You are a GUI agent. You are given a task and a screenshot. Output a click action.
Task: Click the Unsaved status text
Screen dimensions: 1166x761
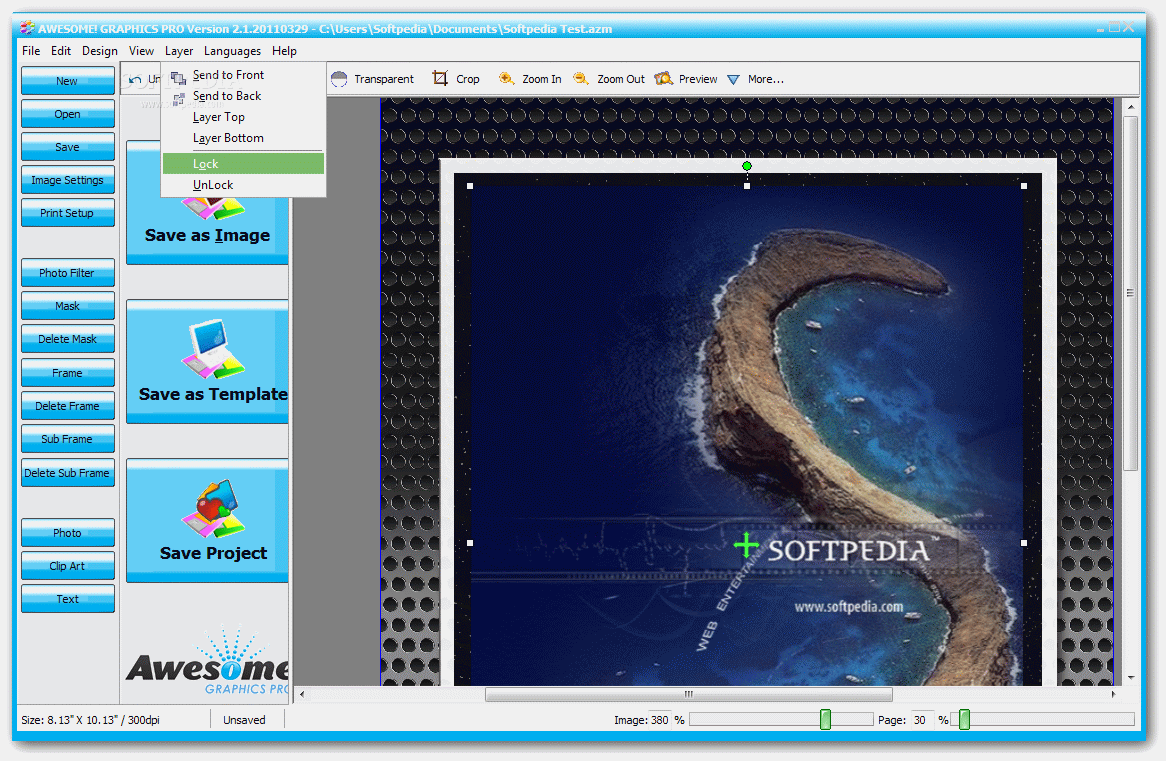244,720
